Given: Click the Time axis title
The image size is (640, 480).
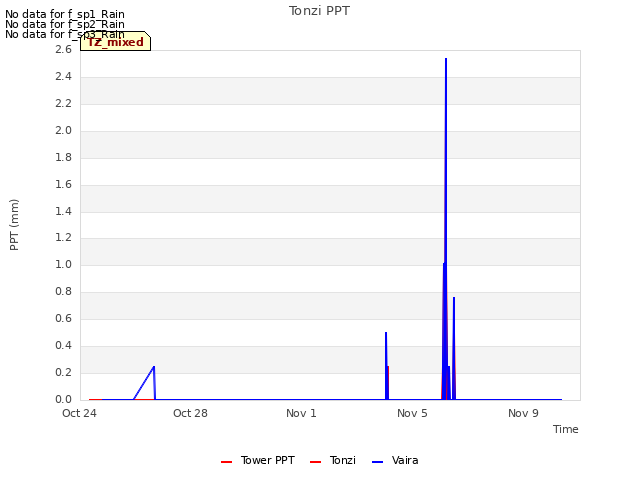Looking at the screenshot, I should click(x=566, y=429).
